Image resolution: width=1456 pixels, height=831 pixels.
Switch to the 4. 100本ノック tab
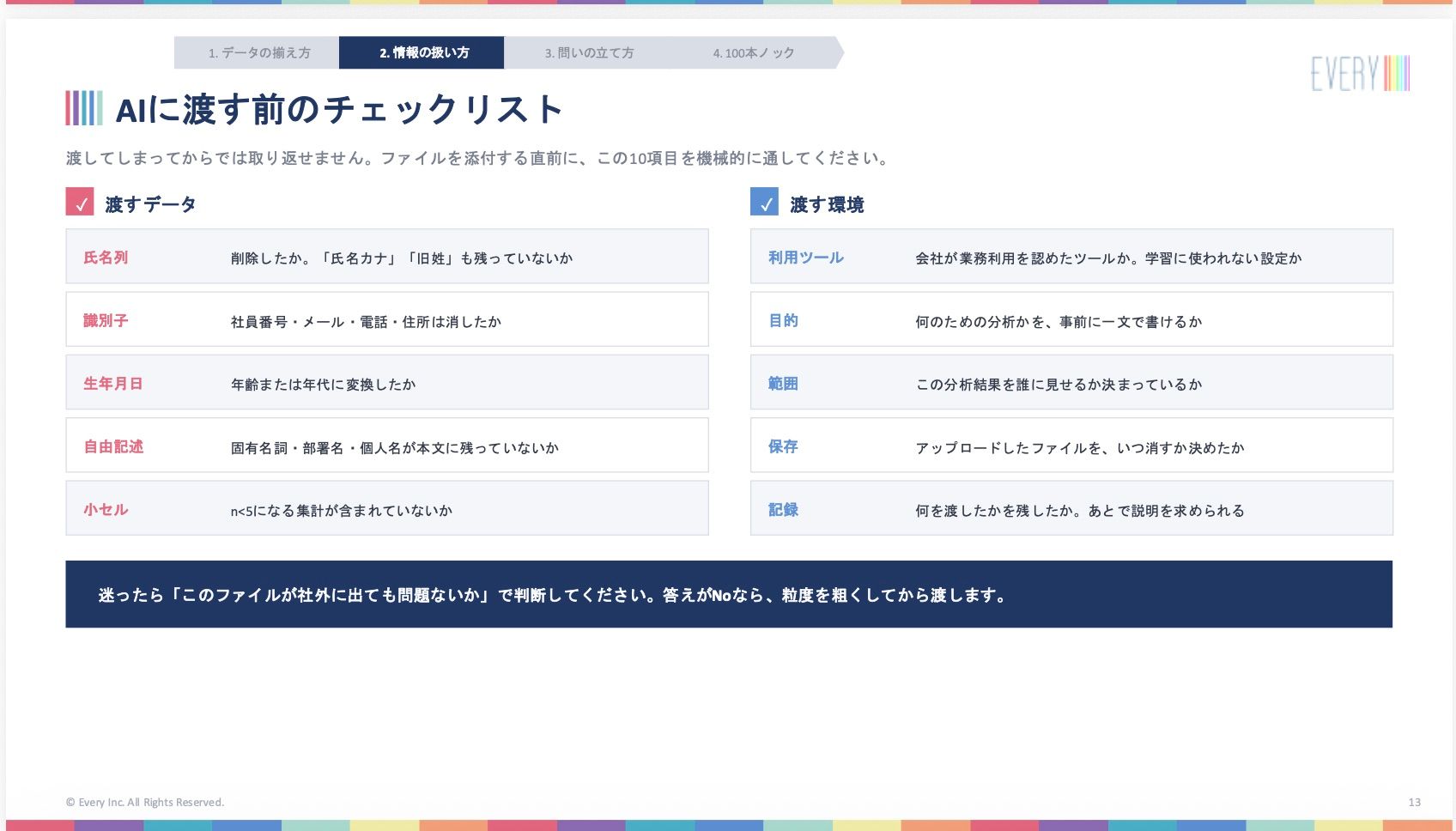(754, 52)
